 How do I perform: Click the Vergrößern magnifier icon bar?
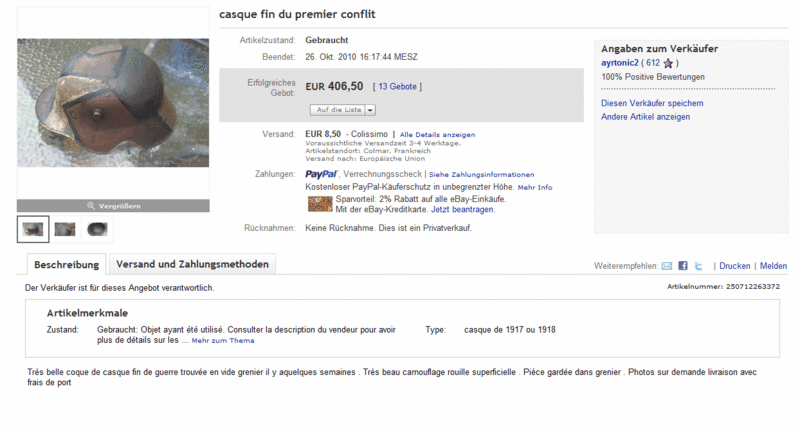coord(113,206)
